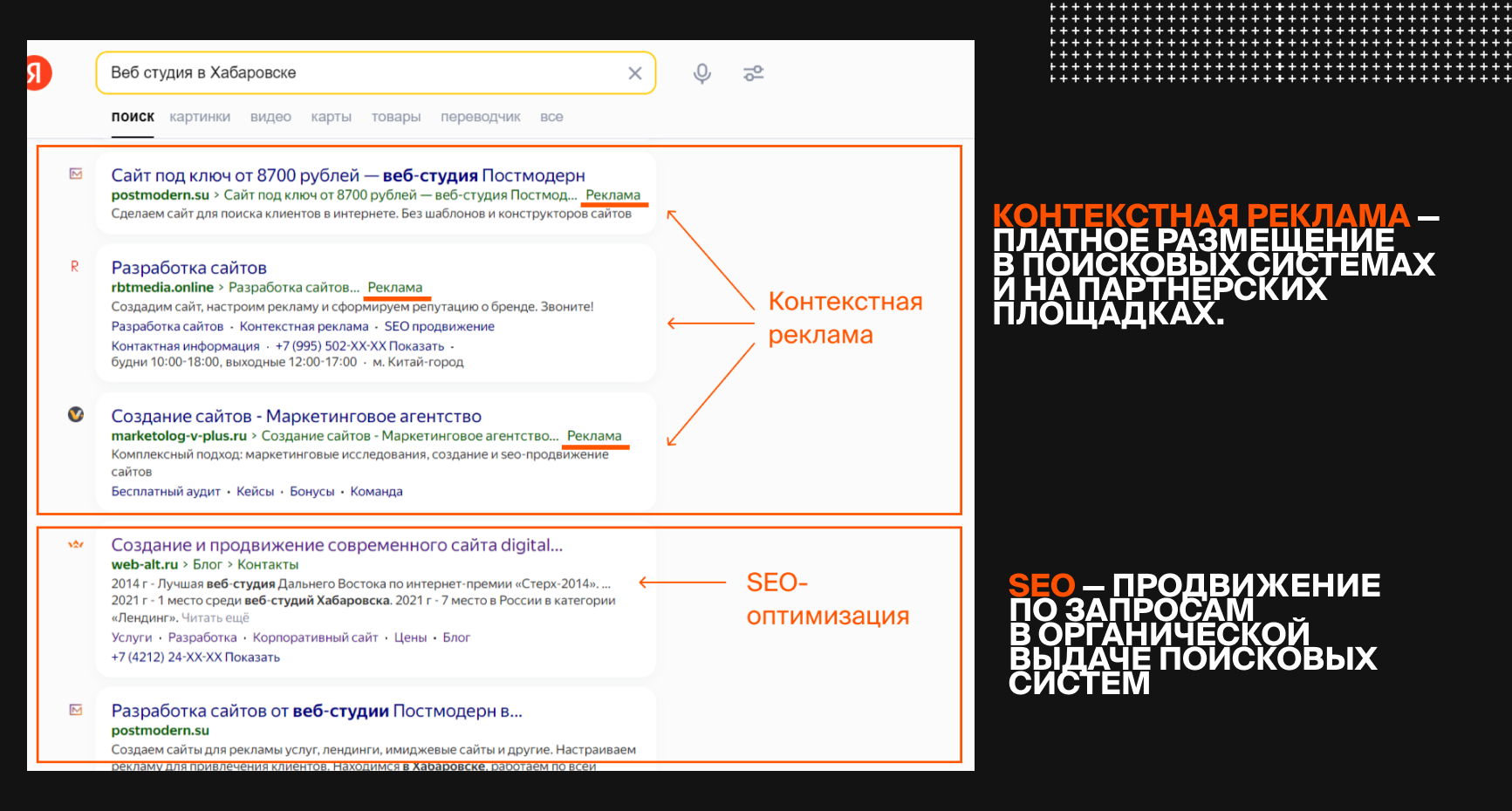Screen dimensions: 1512x811
Task: Open 'Бесплатный аудит' sitelink
Action: pyautogui.click(x=166, y=492)
